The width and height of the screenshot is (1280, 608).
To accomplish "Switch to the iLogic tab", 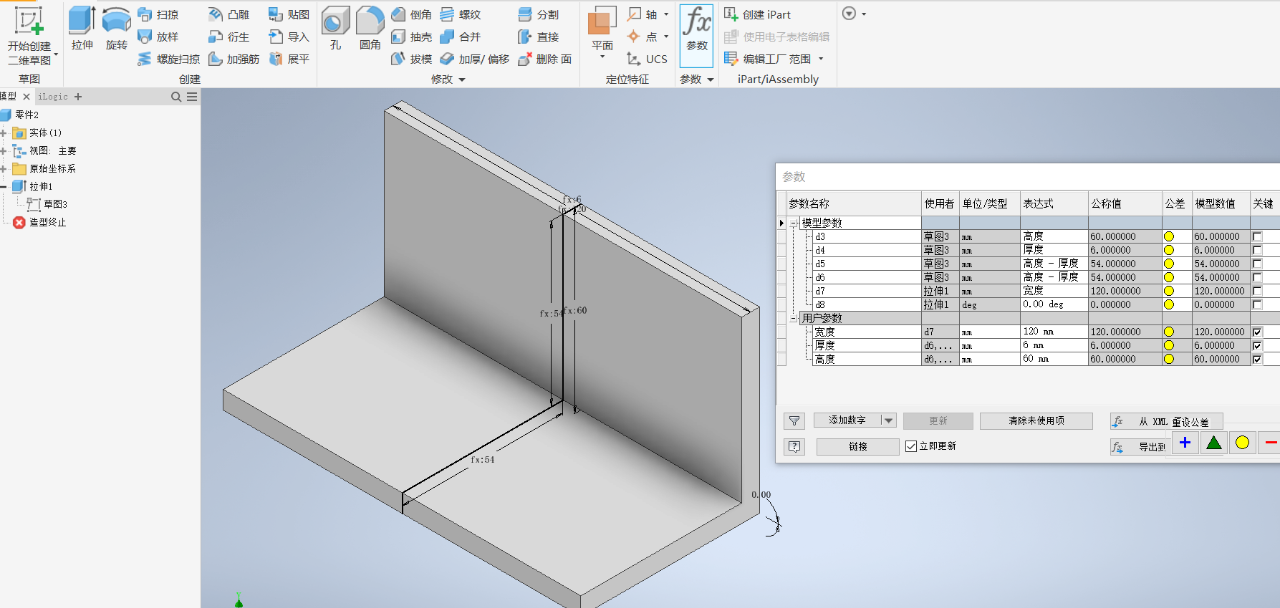I will [53, 97].
